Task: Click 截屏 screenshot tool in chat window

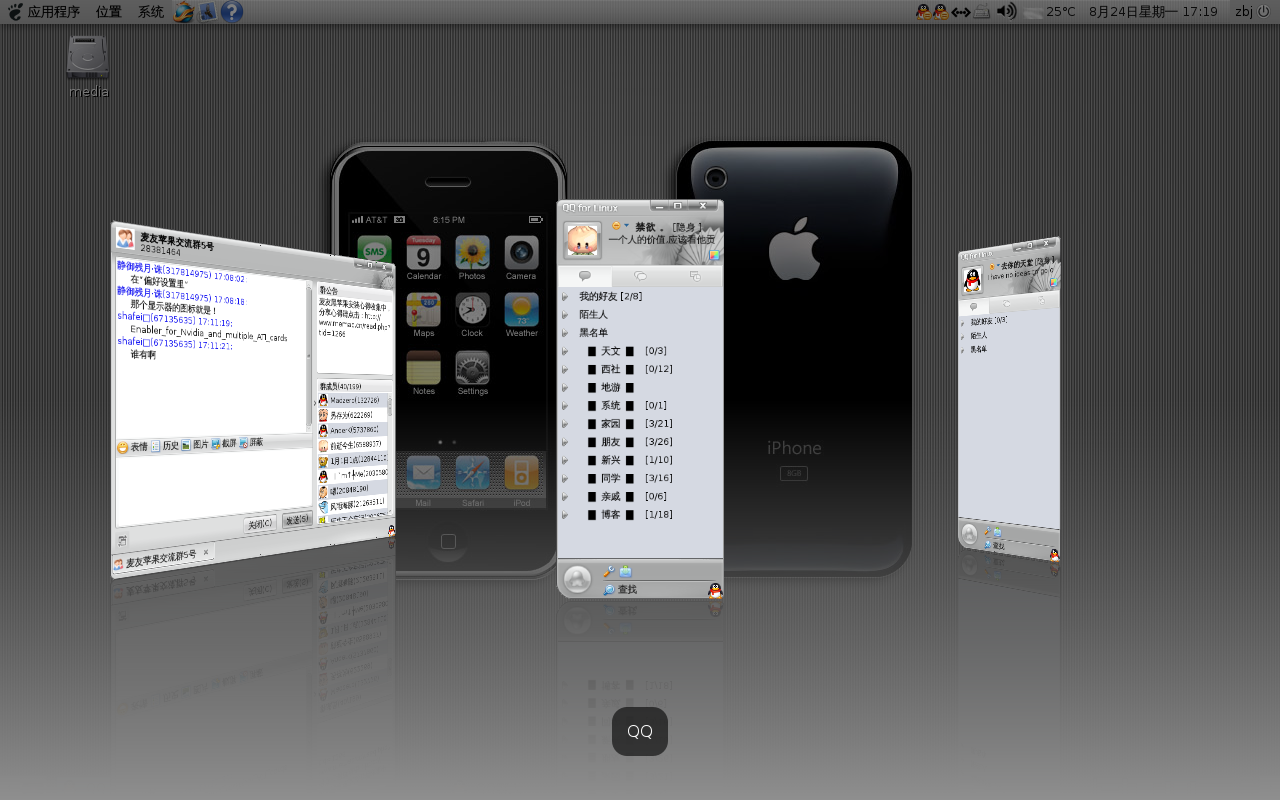Action: pyautogui.click(x=223, y=443)
